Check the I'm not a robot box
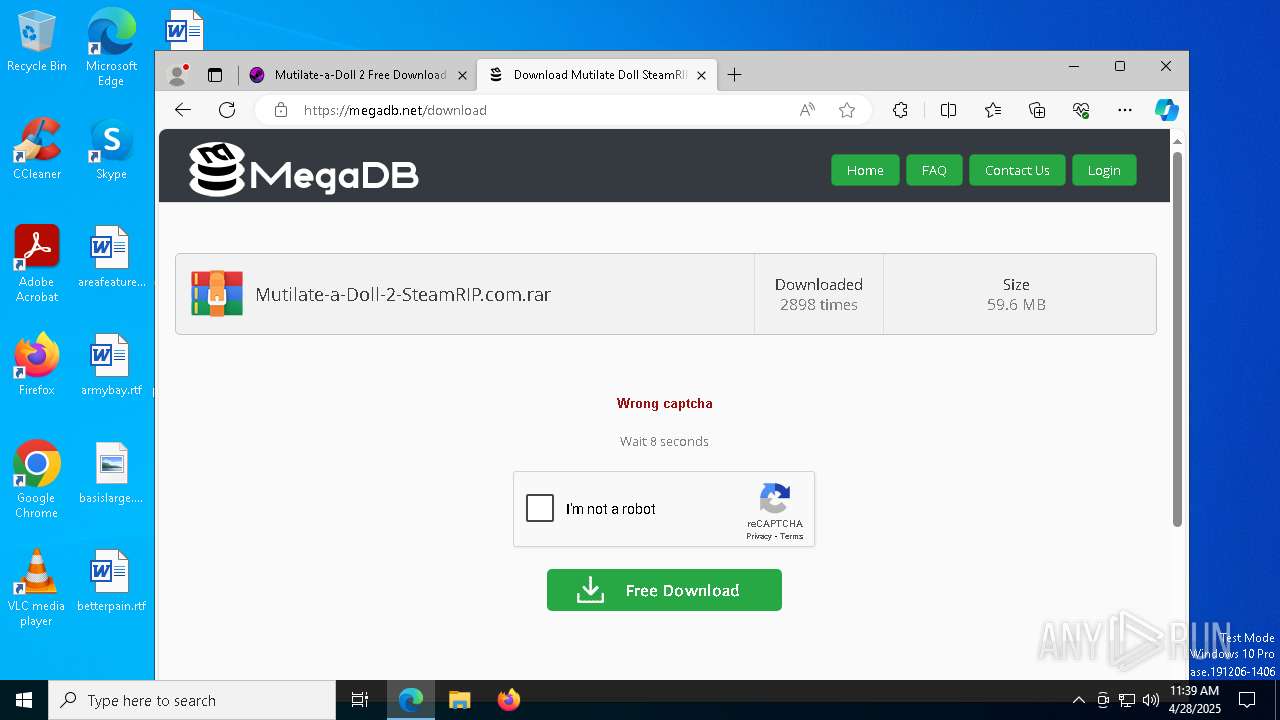This screenshot has height=720, width=1280. click(x=540, y=508)
